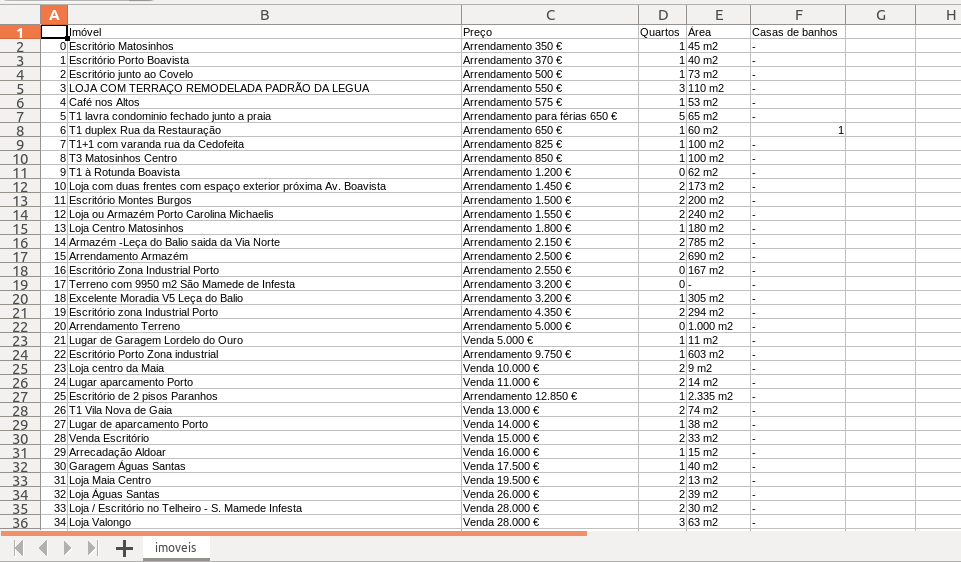Click column H header

tap(949, 15)
